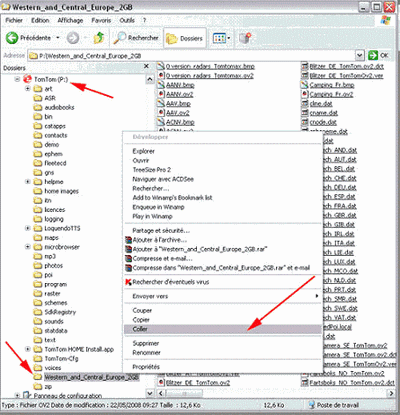The height and width of the screenshot is (415, 400).
Task: Open the address bar dropdown arrow
Action: (x=359, y=55)
